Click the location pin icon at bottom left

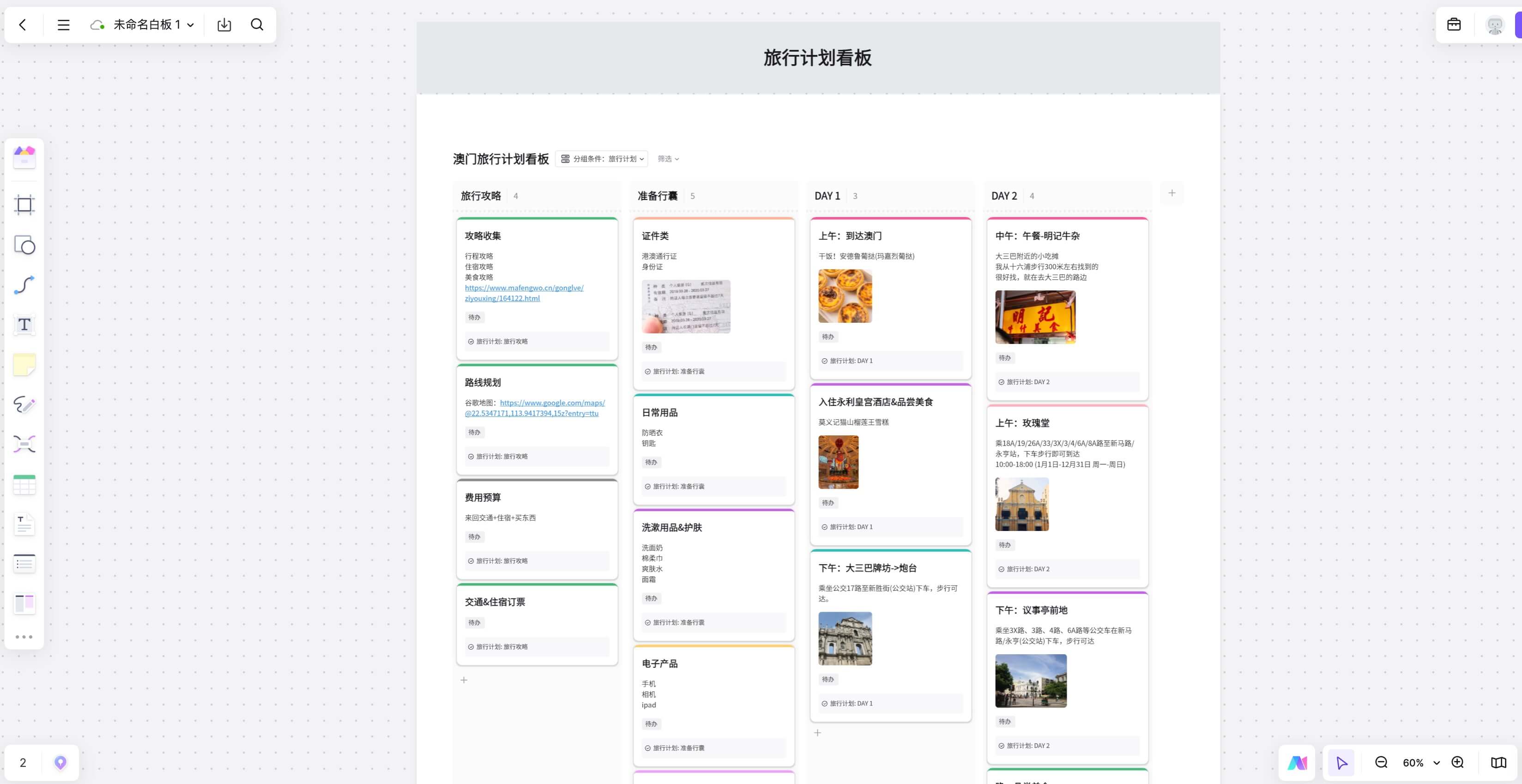click(x=60, y=763)
